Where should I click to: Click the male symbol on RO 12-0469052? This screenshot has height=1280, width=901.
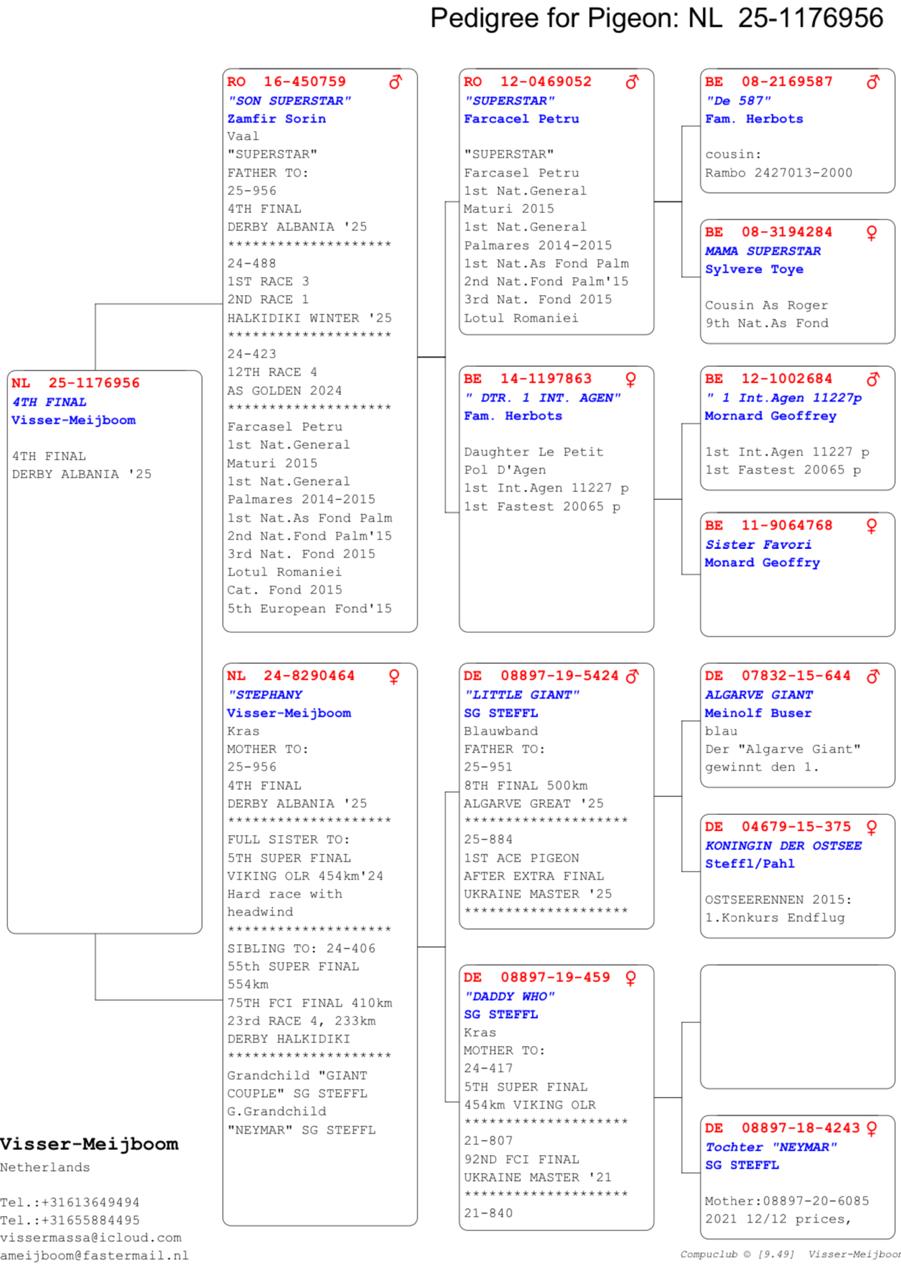632,82
